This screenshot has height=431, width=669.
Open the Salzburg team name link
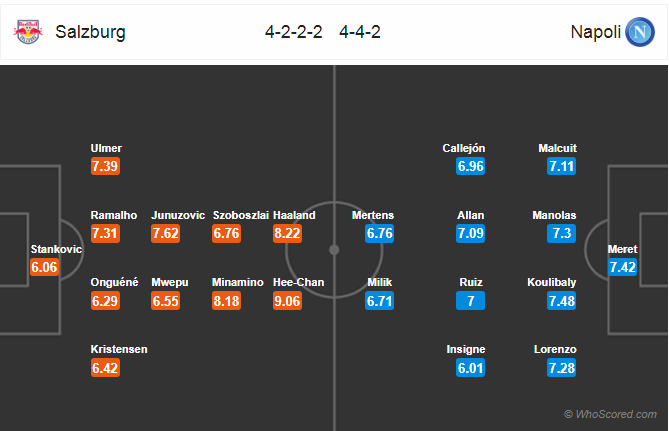(90, 32)
